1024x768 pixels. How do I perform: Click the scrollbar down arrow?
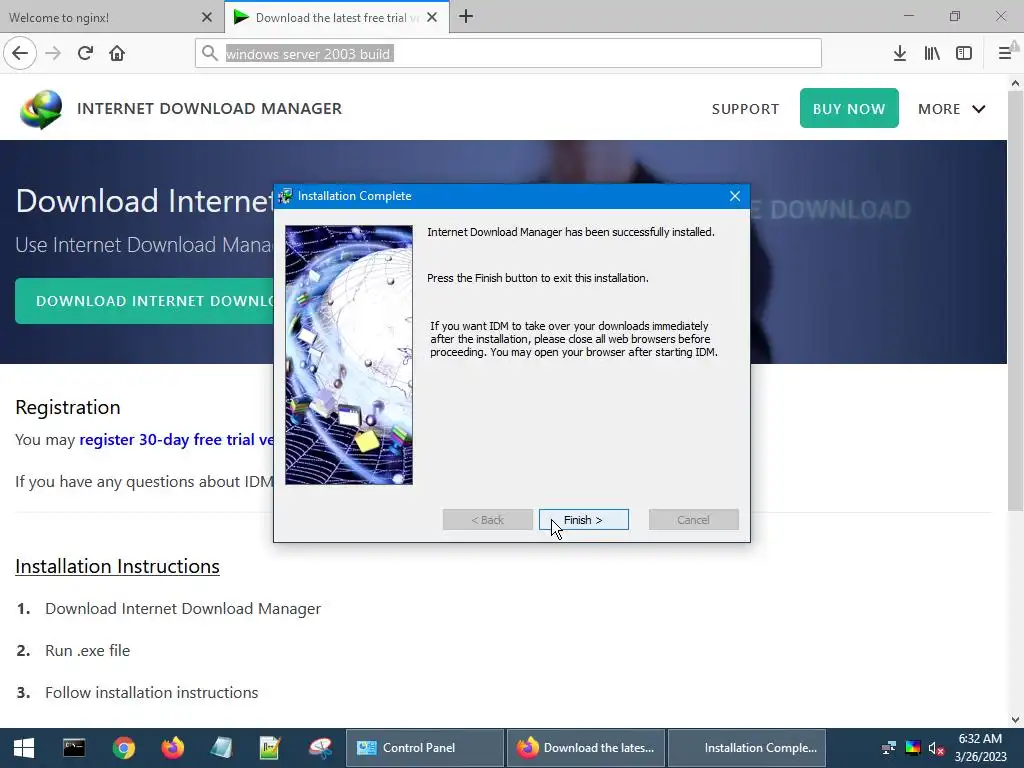point(1015,720)
